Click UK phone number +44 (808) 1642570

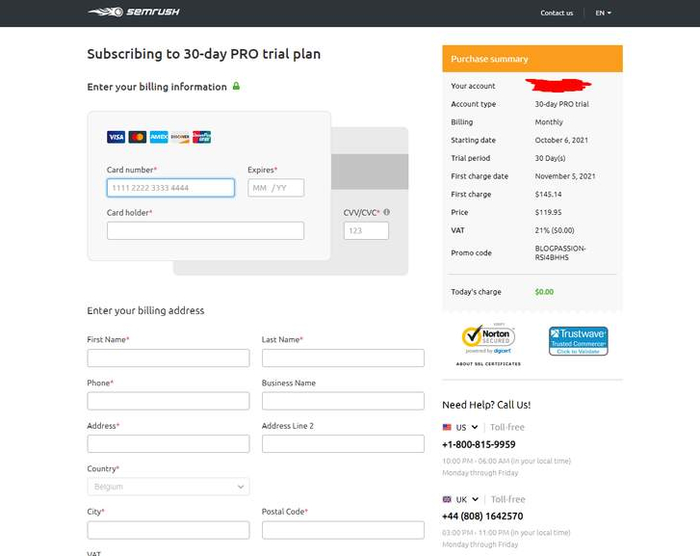483,516
